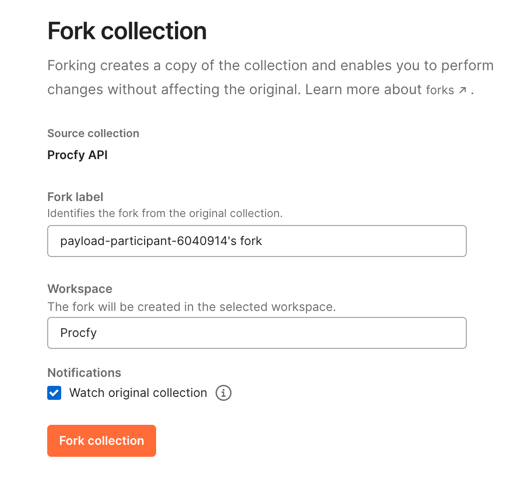Click the 'Identifies the fork' helper text

[x=165, y=213]
